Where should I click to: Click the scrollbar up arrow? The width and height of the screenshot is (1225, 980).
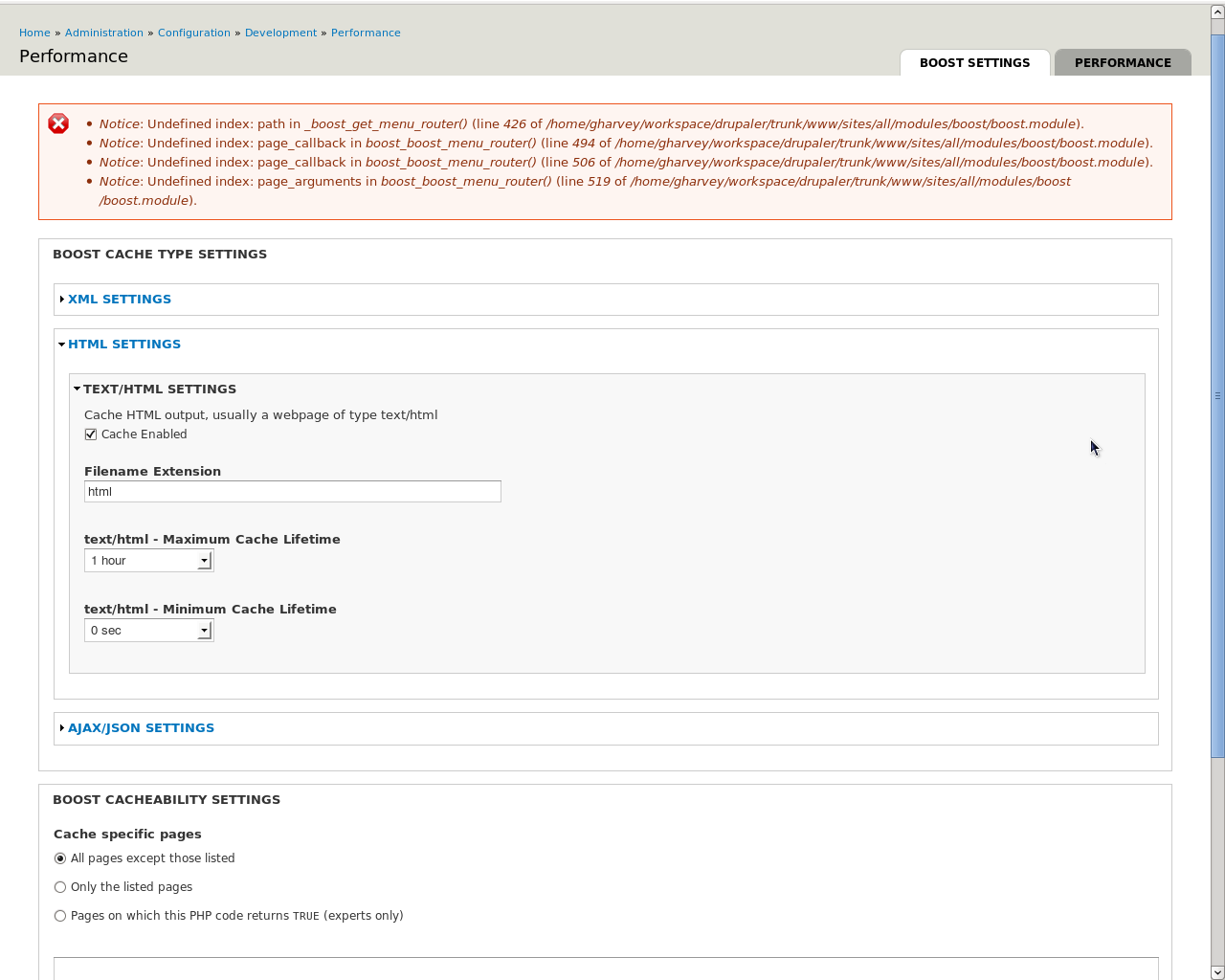(x=1217, y=12)
